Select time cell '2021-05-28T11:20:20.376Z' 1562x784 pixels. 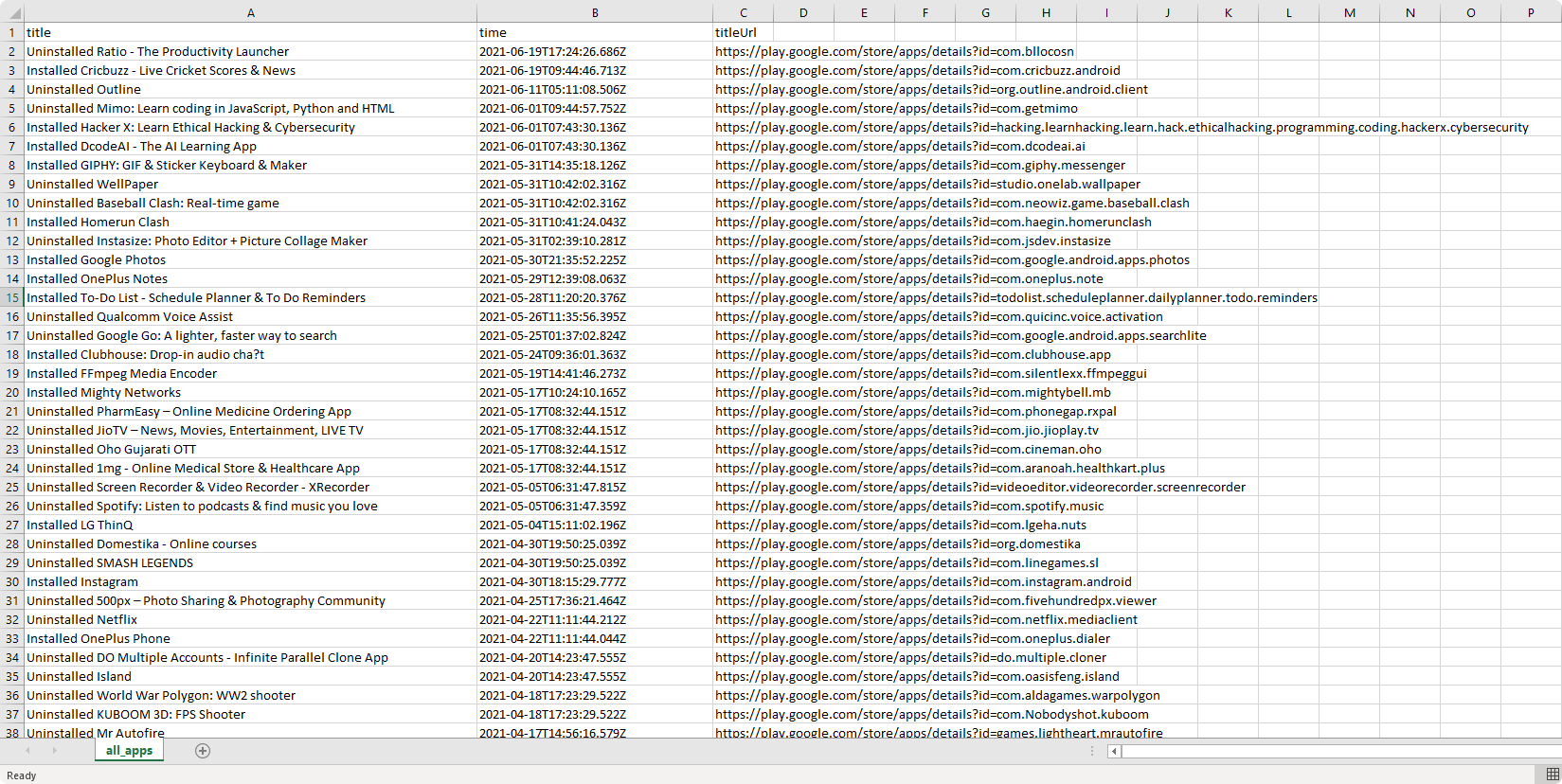595,297
